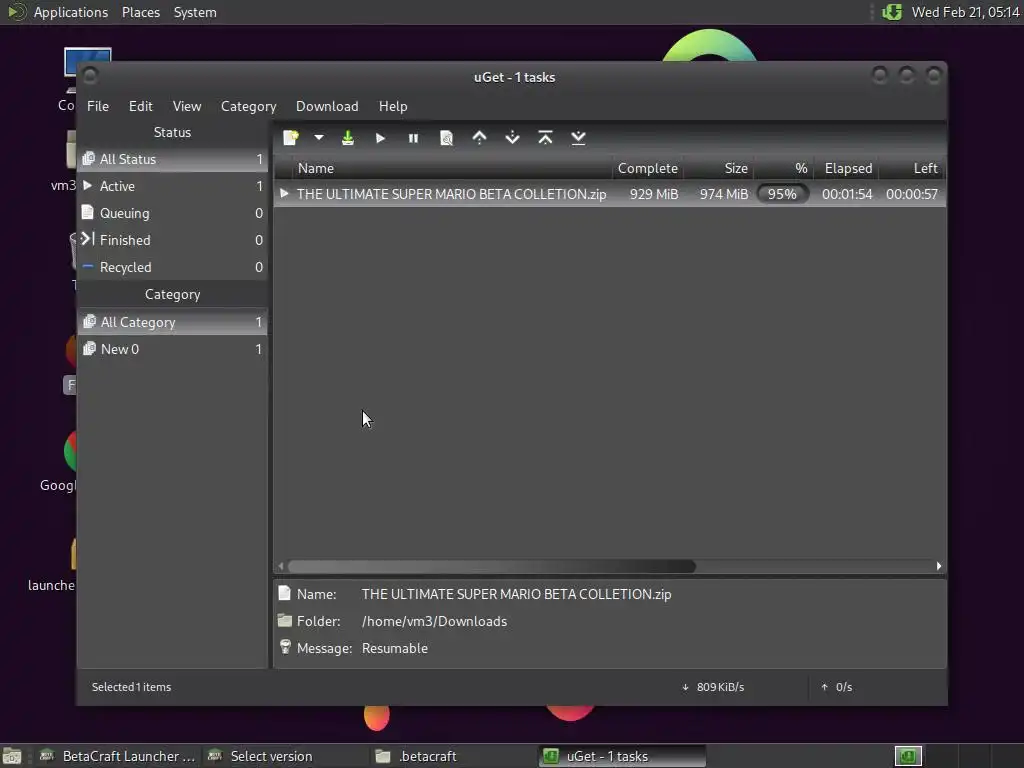Open the File menu
Image resolution: width=1024 pixels, height=768 pixels.
point(98,106)
